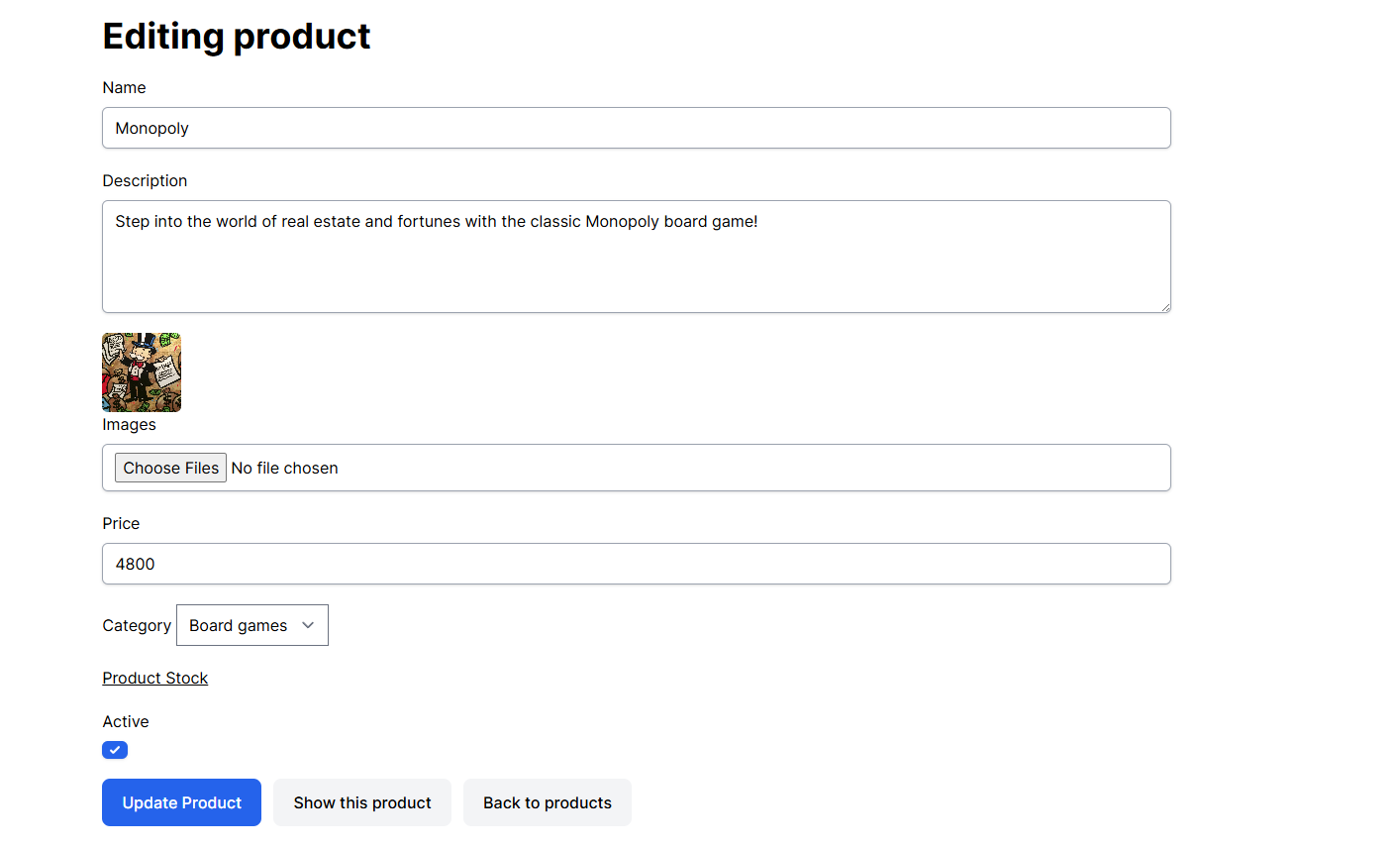The width and height of the screenshot is (1400, 848).
Task: Click the 'No file chosen' text
Action: coord(285,468)
